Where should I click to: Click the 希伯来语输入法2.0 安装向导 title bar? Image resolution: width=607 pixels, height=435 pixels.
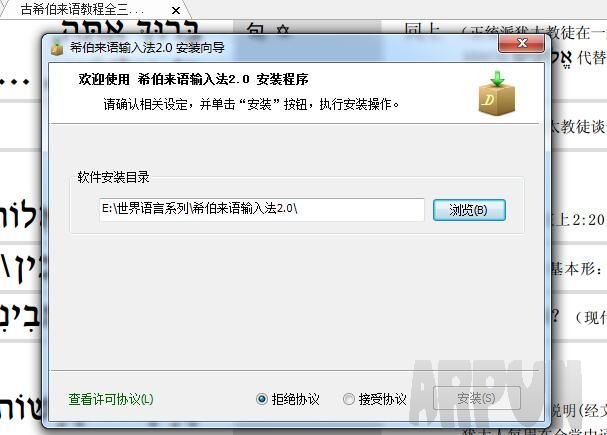[x=271, y=48]
